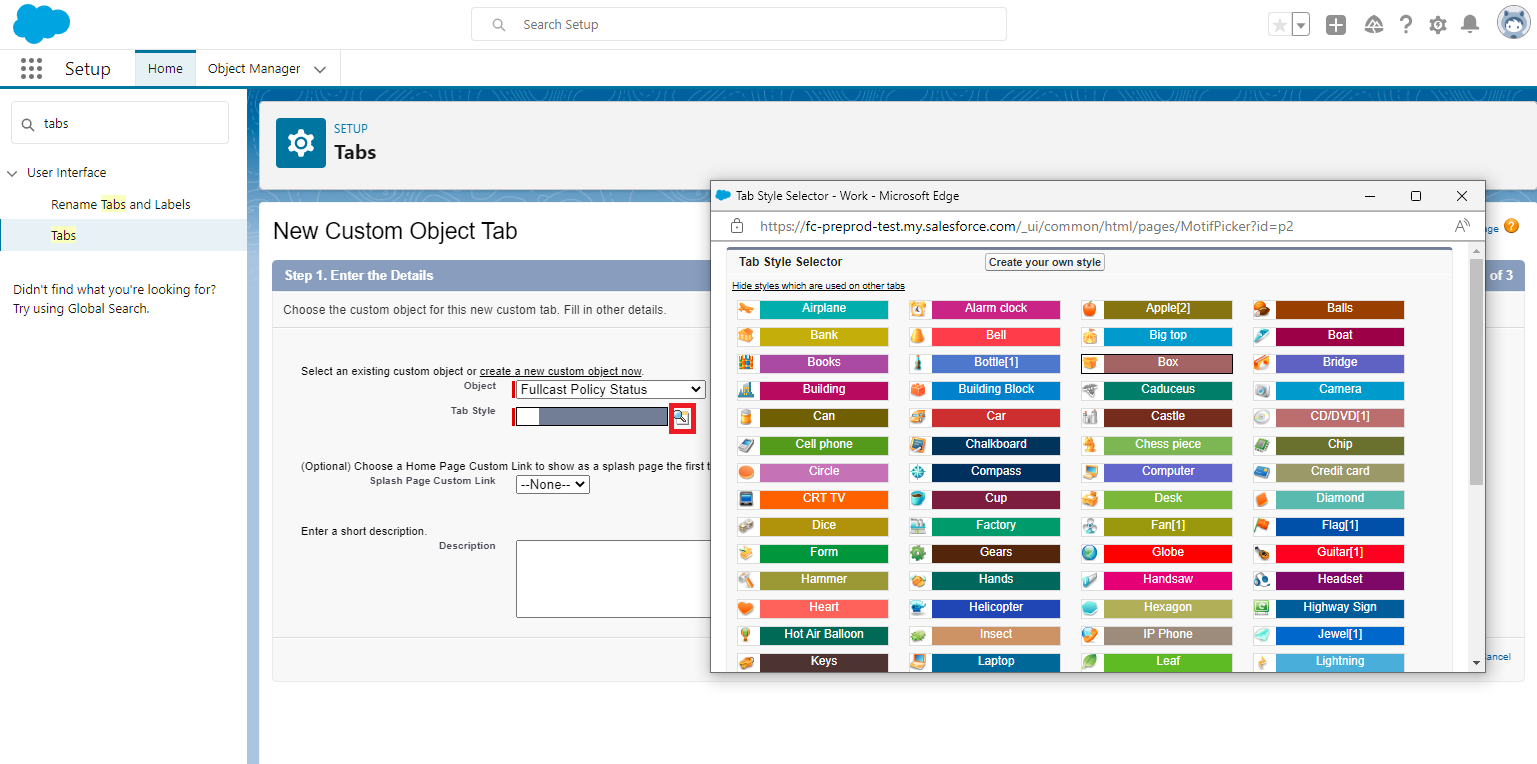Click the Tab Style lookup magnifier icon
The width and height of the screenshot is (1537, 764).
coord(681,417)
